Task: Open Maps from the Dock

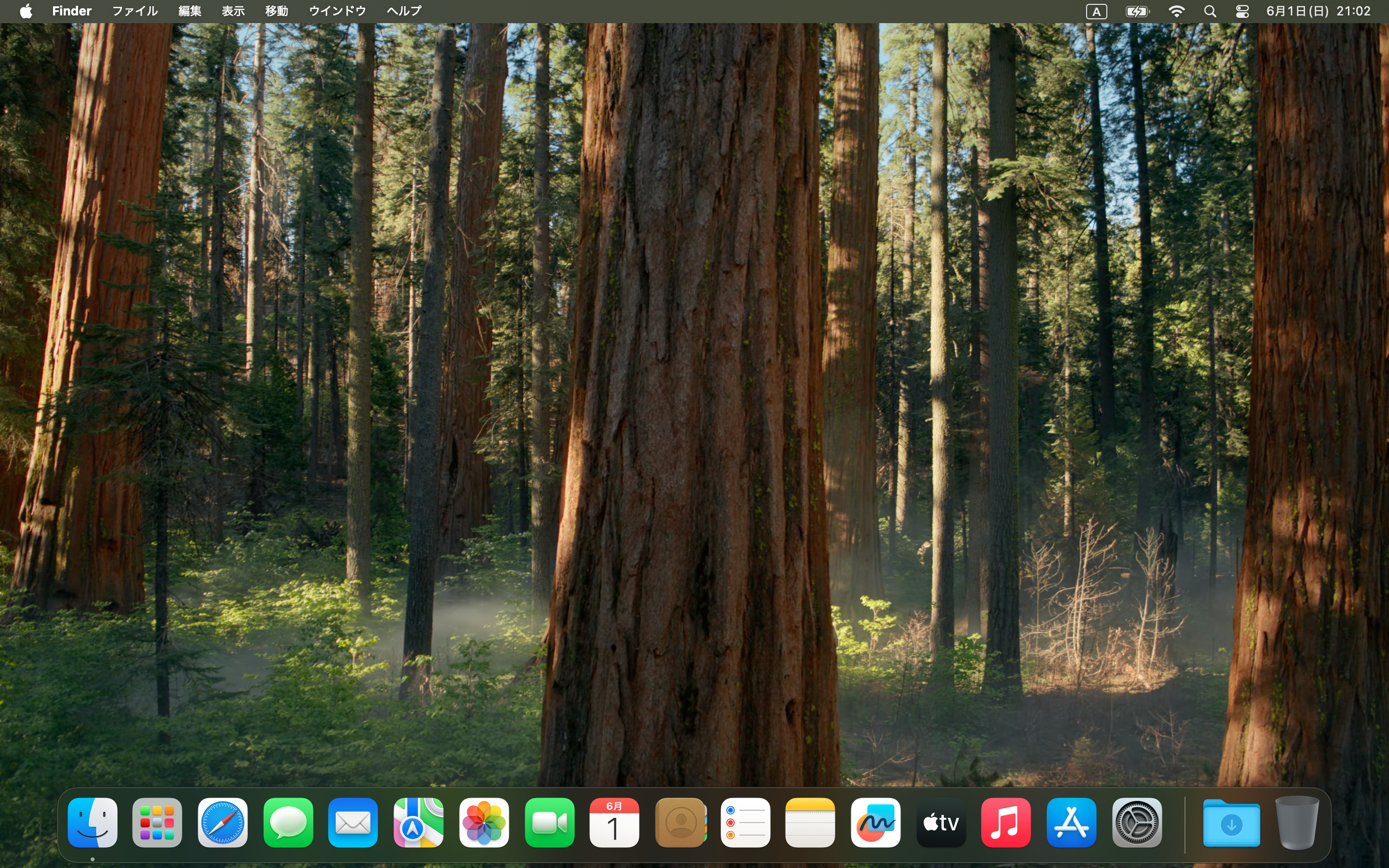Action: 419,822
